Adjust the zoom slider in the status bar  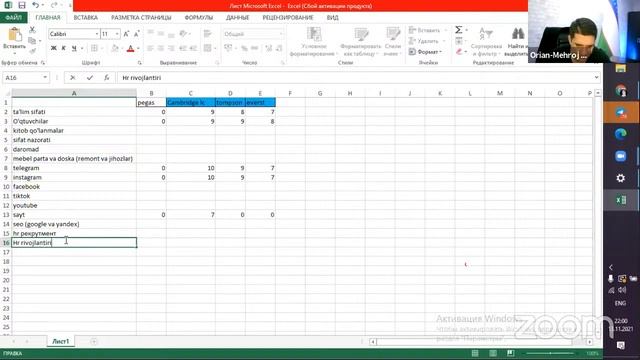coord(551,353)
